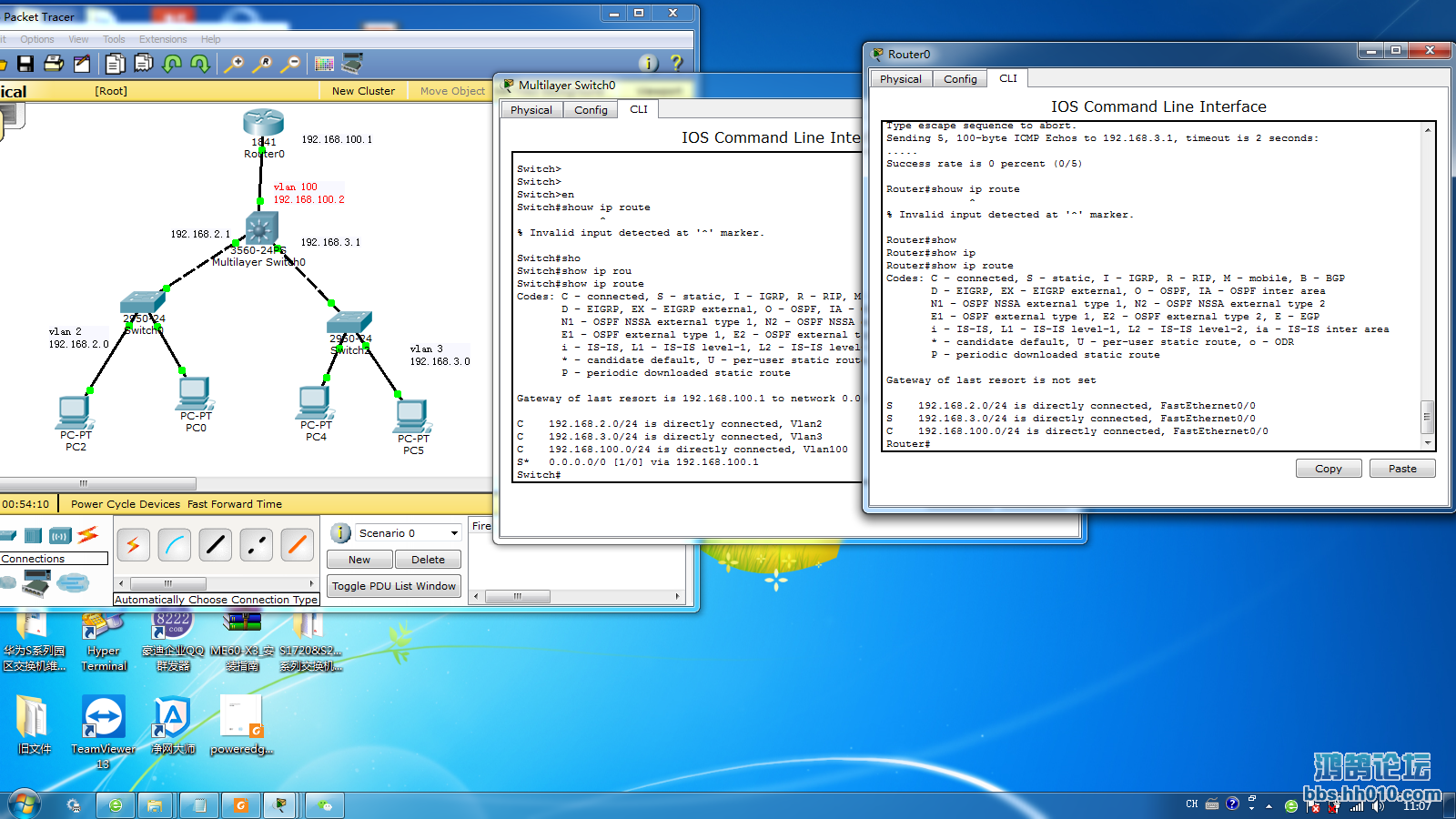Image resolution: width=1456 pixels, height=819 pixels.
Task: Click the Zoom In magnifier icon
Action: tap(234, 64)
